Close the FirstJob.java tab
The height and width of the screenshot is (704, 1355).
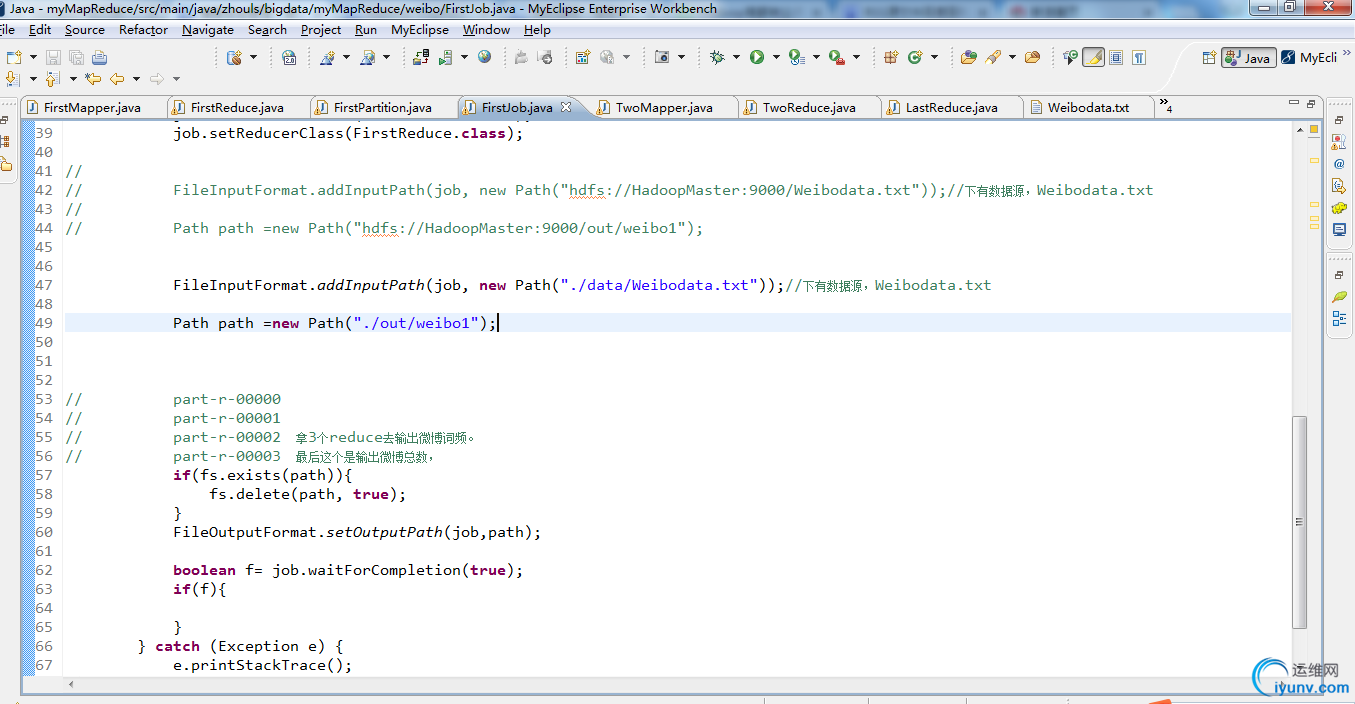click(565, 106)
